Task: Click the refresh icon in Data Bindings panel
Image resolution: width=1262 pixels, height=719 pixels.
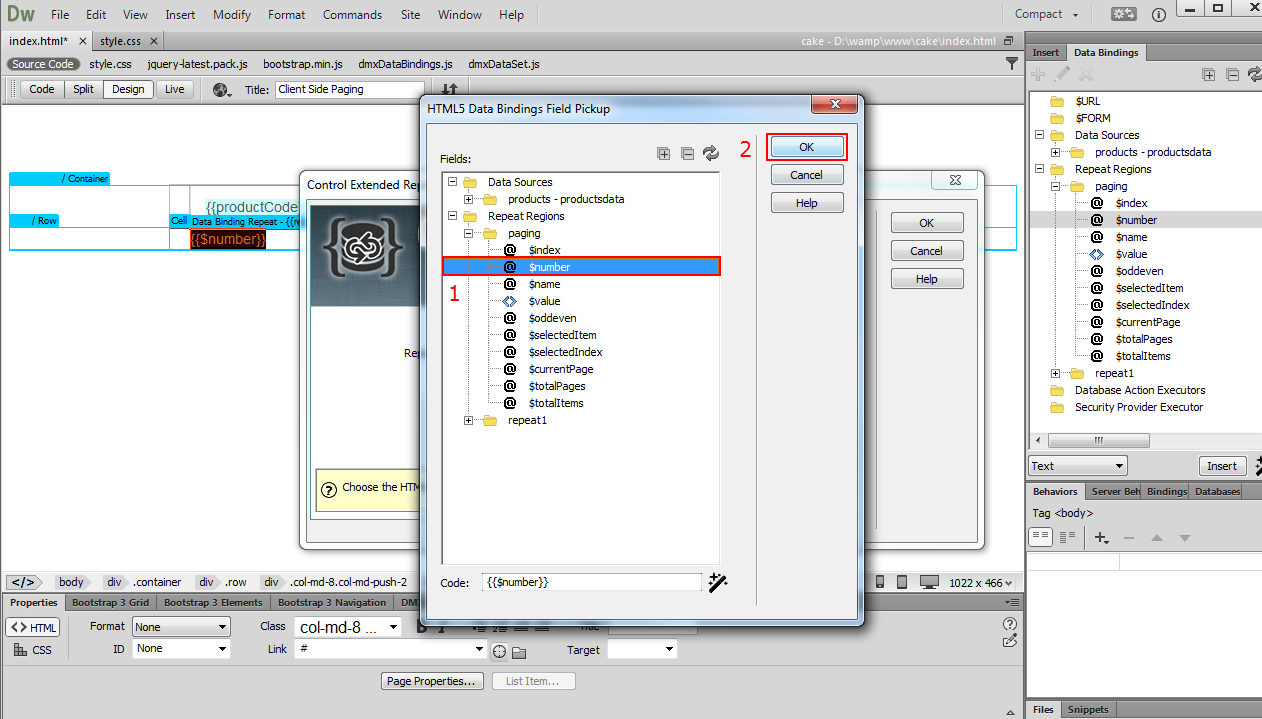Action: (1254, 75)
